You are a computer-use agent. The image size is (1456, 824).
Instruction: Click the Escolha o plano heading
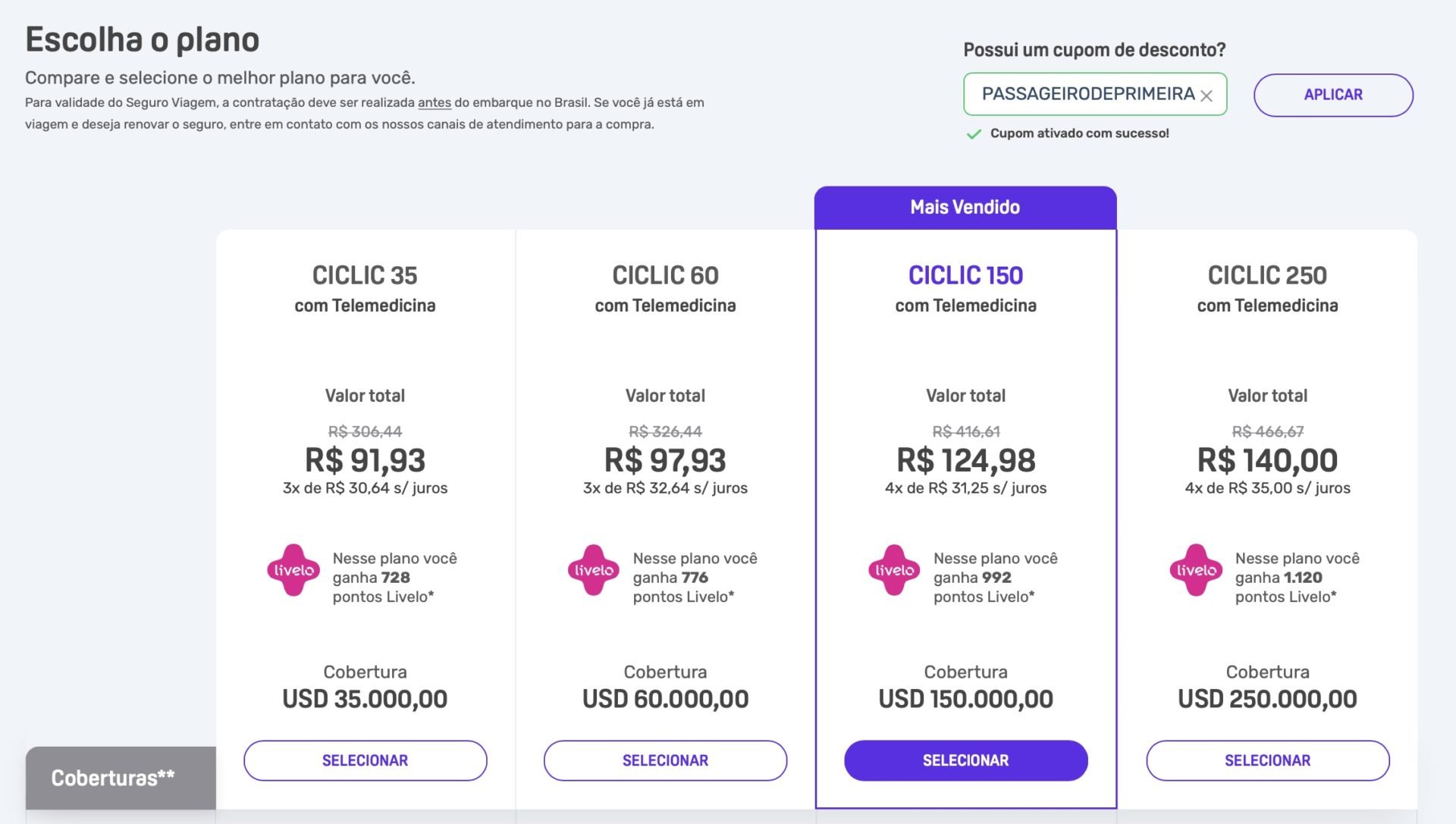[143, 39]
